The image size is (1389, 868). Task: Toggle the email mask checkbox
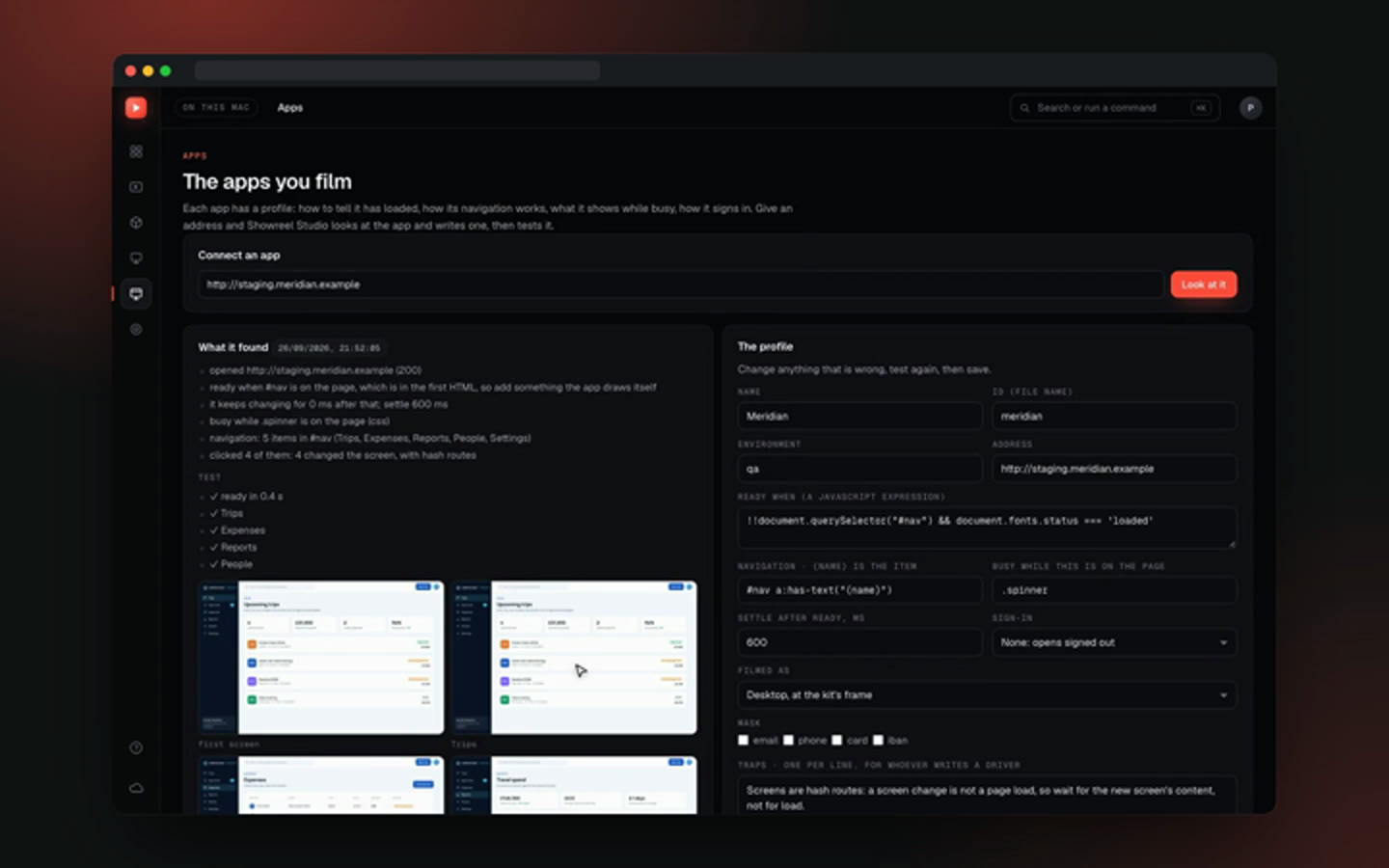pyautogui.click(x=743, y=741)
